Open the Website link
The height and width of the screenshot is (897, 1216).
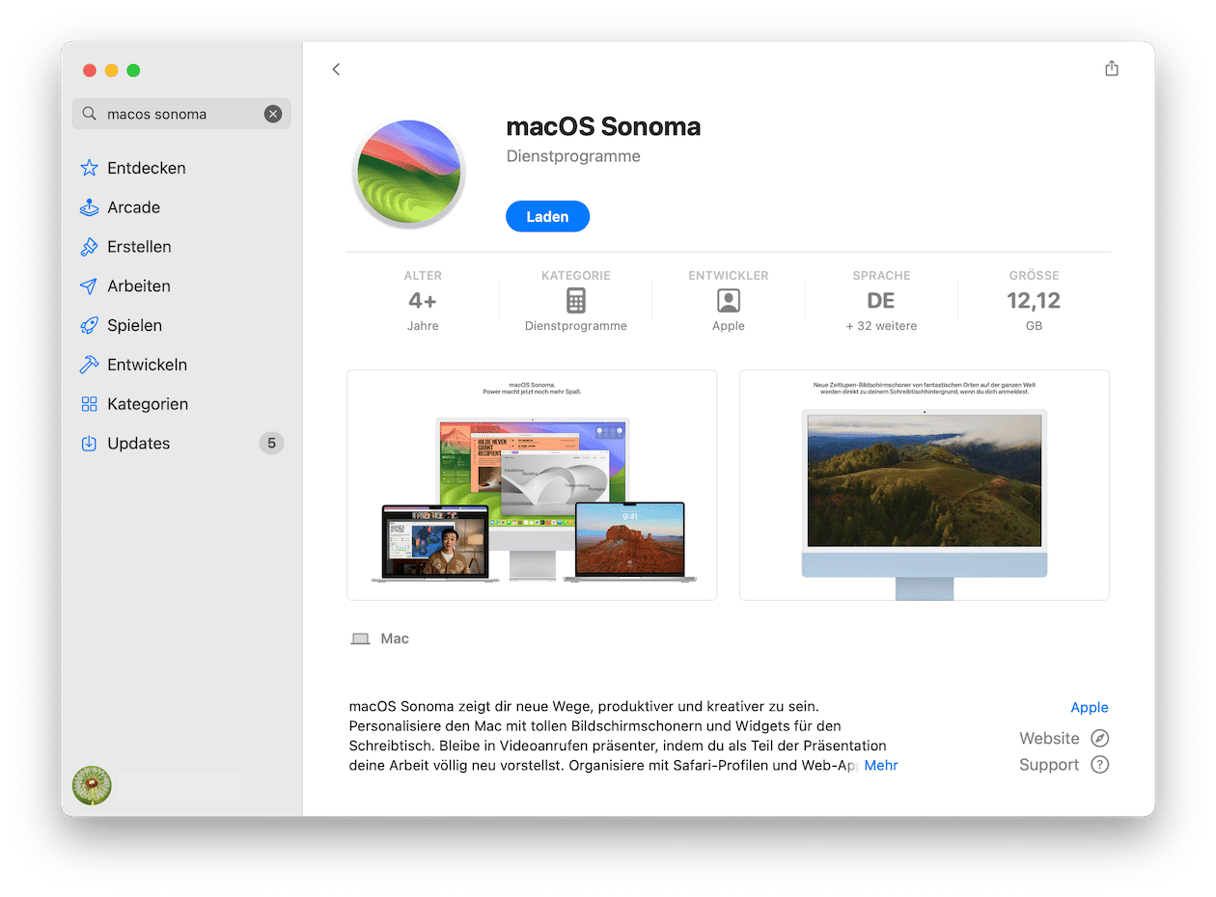click(1049, 739)
